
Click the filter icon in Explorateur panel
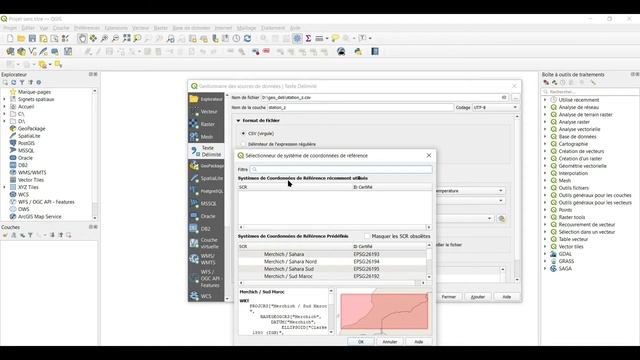(22, 82)
